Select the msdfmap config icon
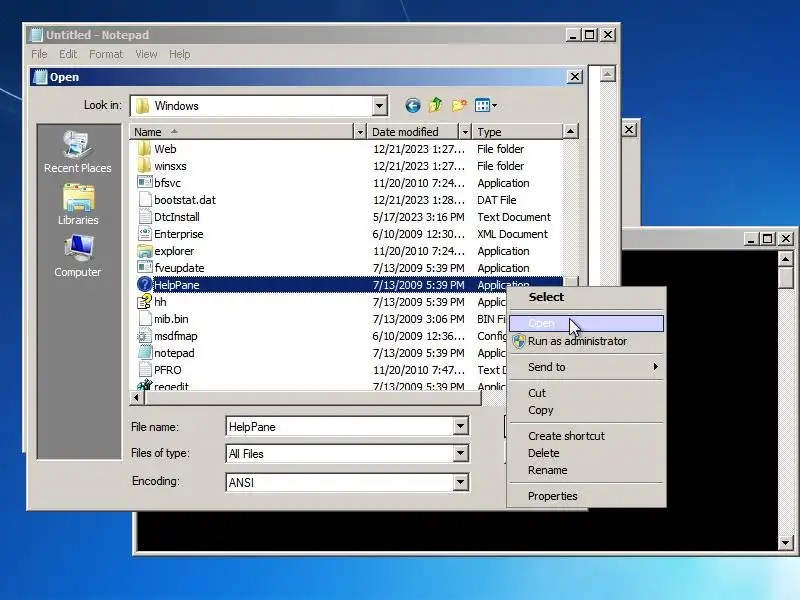Viewport: 800px width, 600px height. pyautogui.click(x=145, y=336)
